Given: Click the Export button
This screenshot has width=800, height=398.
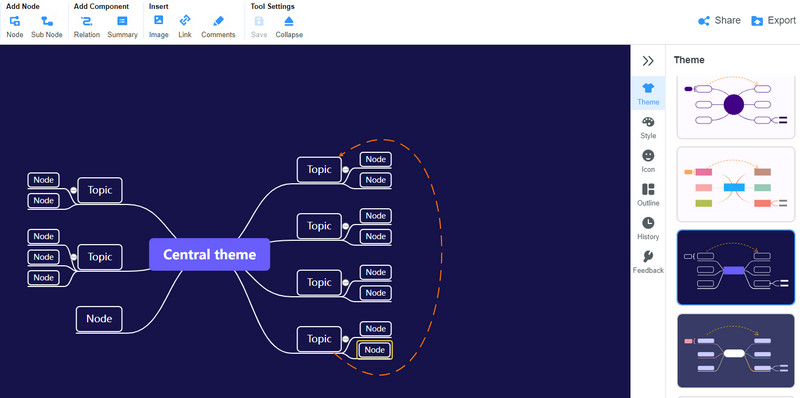Looking at the screenshot, I should click(773, 20).
